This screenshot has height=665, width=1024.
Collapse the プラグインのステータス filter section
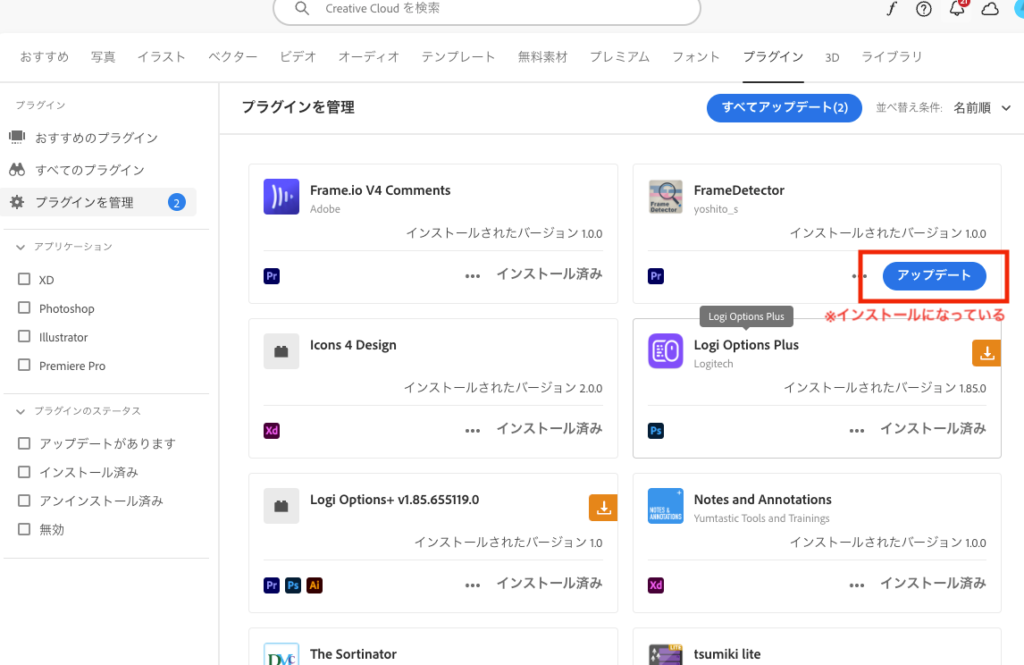click(x=20, y=412)
